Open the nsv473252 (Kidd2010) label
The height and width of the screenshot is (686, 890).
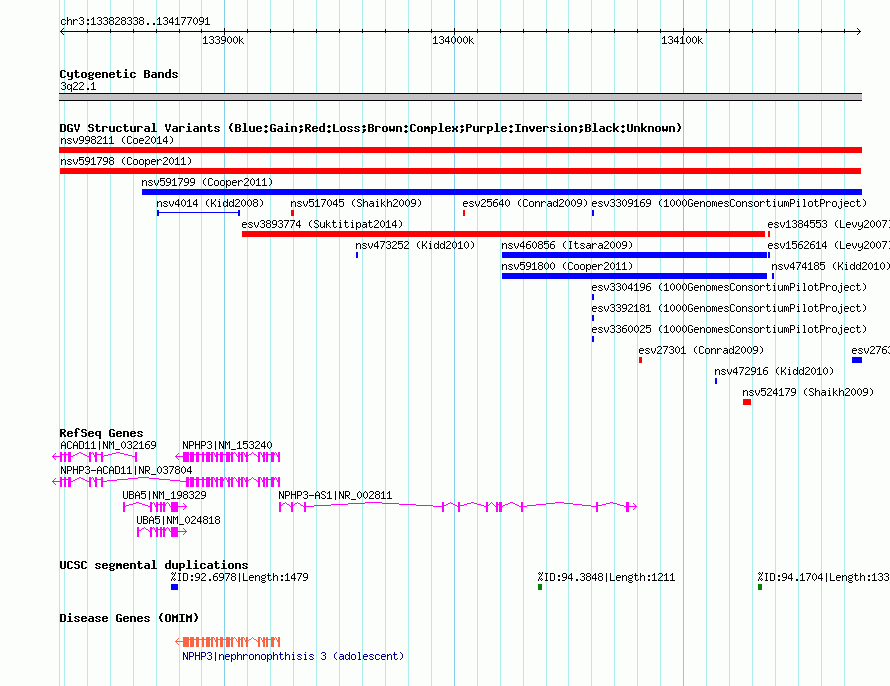415,245
